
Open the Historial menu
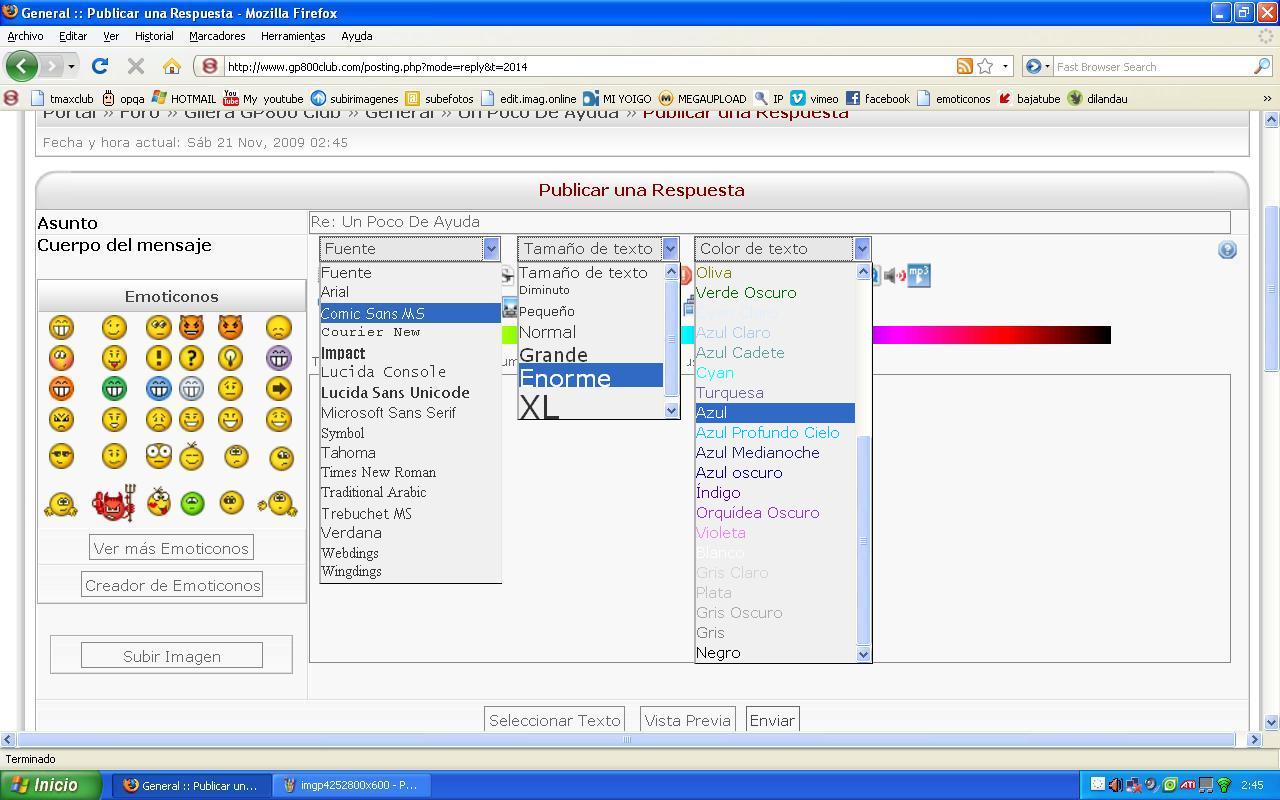point(154,36)
